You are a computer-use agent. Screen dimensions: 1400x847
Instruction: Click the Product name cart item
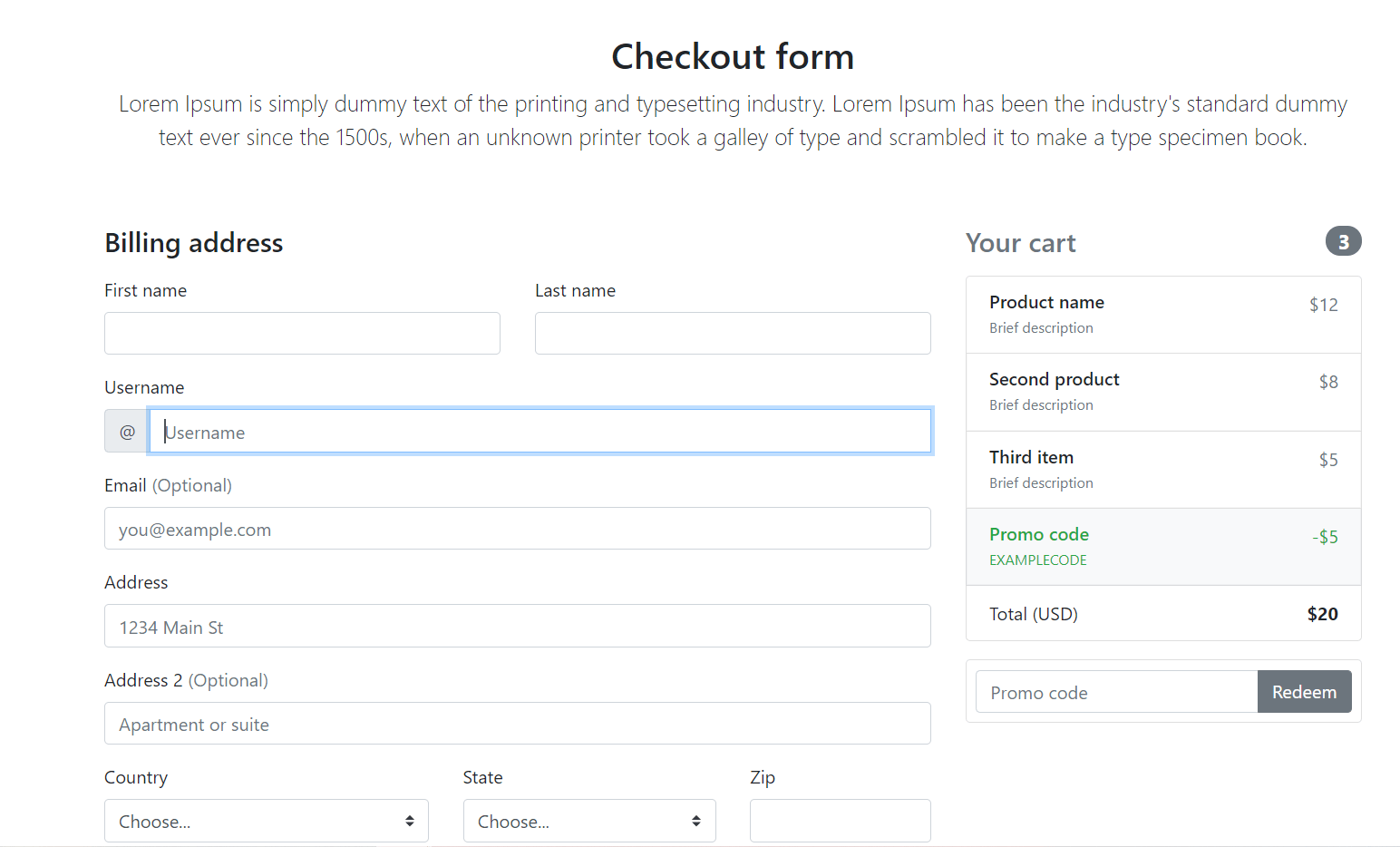point(1163,315)
